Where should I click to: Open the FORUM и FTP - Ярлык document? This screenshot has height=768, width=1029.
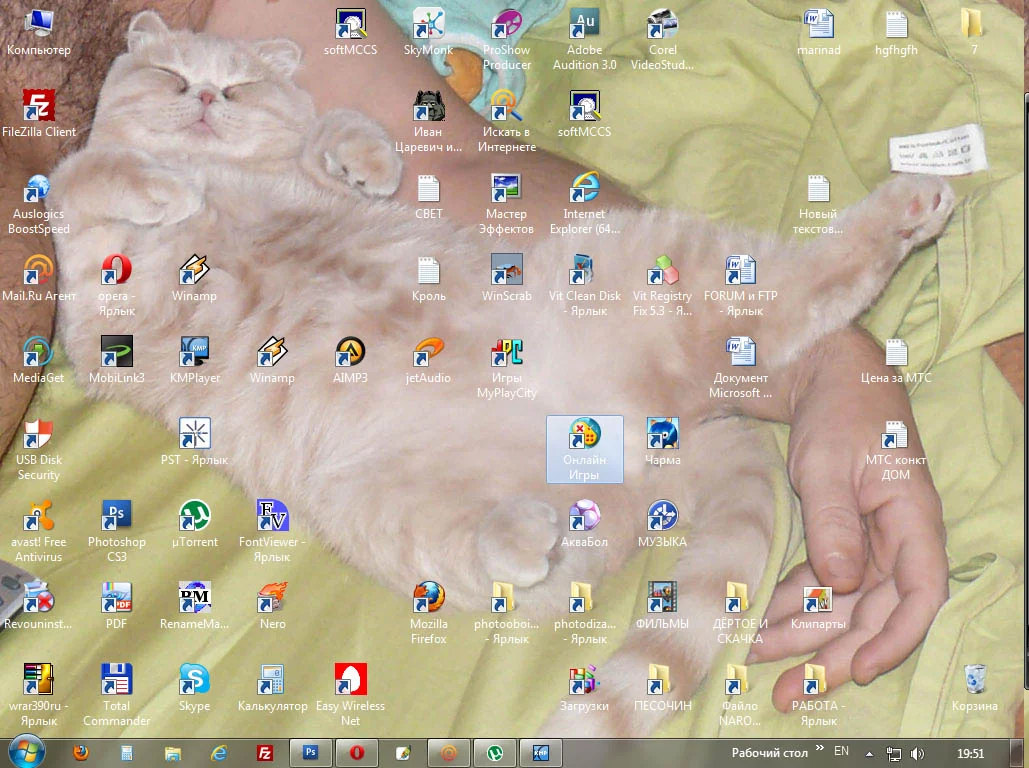[x=740, y=286]
